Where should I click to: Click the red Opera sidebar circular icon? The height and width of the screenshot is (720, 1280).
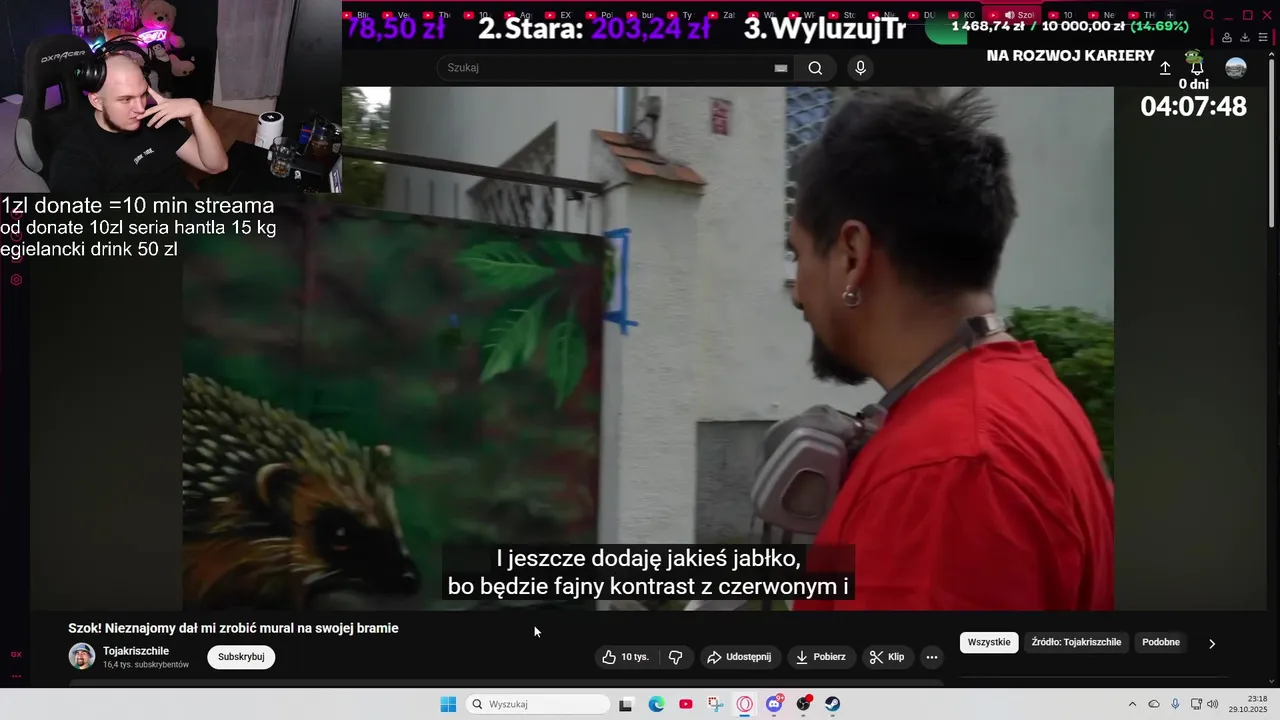pyautogui.click(x=16, y=280)
